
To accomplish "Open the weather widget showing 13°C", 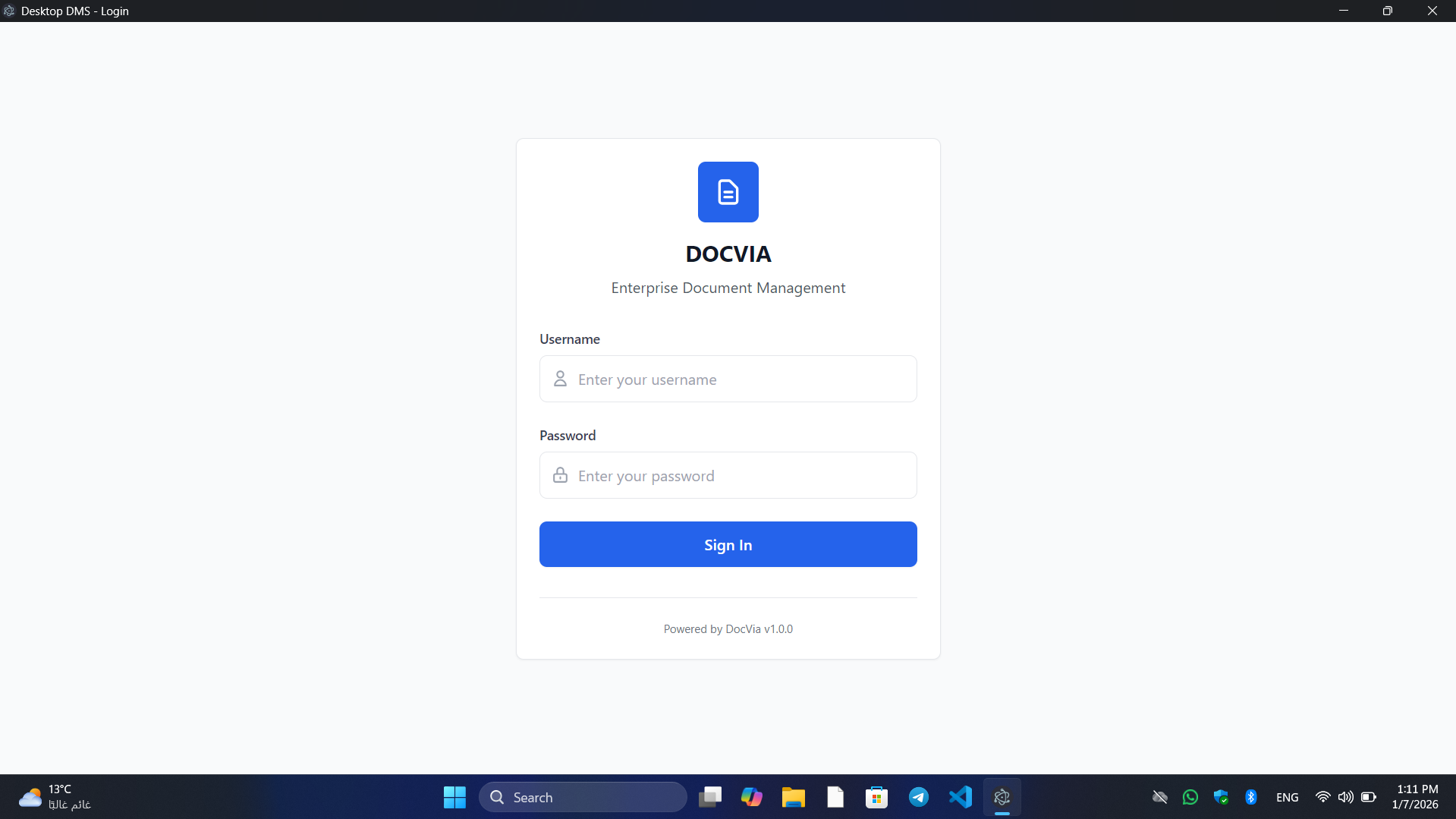I will [53, 797].
